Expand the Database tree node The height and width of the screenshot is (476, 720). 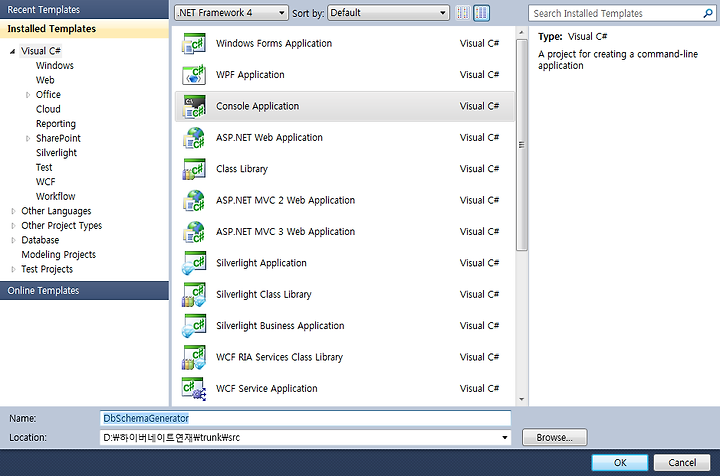point(13,241)
